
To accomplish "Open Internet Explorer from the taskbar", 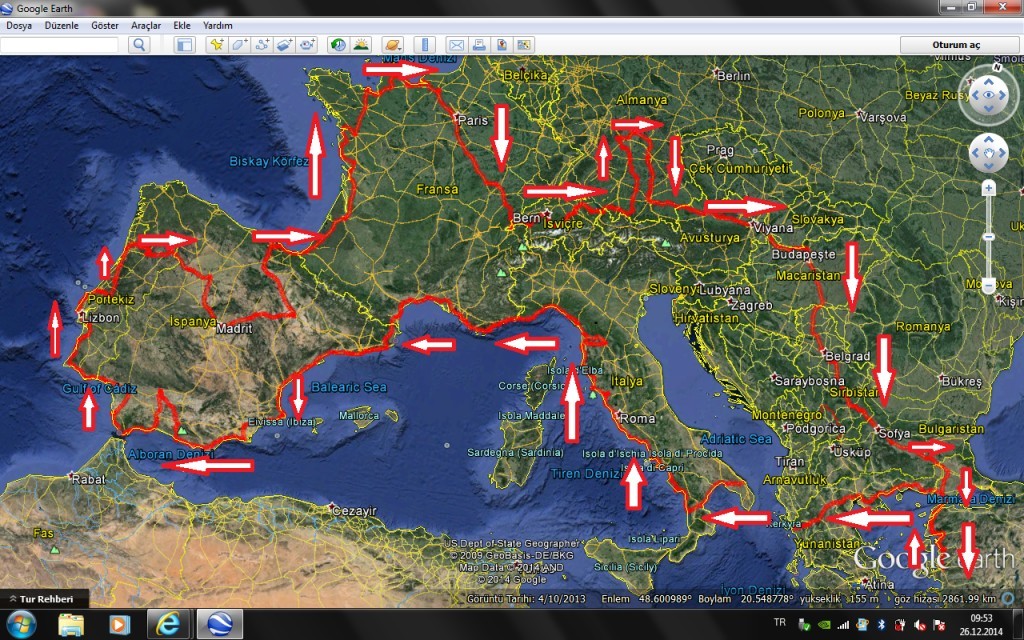I will (x=168, y=624).
